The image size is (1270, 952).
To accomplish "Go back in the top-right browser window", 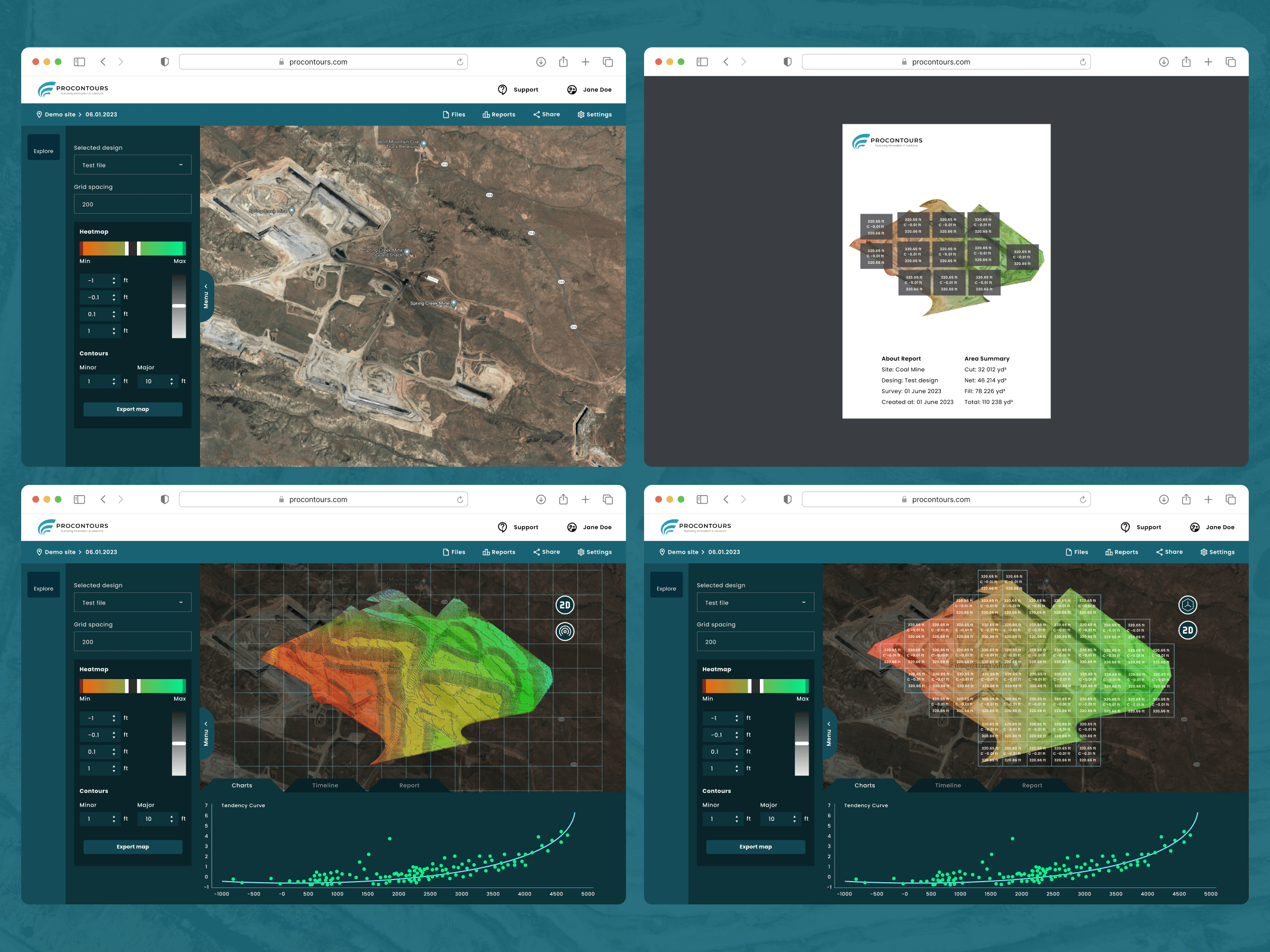I will [x=725, y=61].
